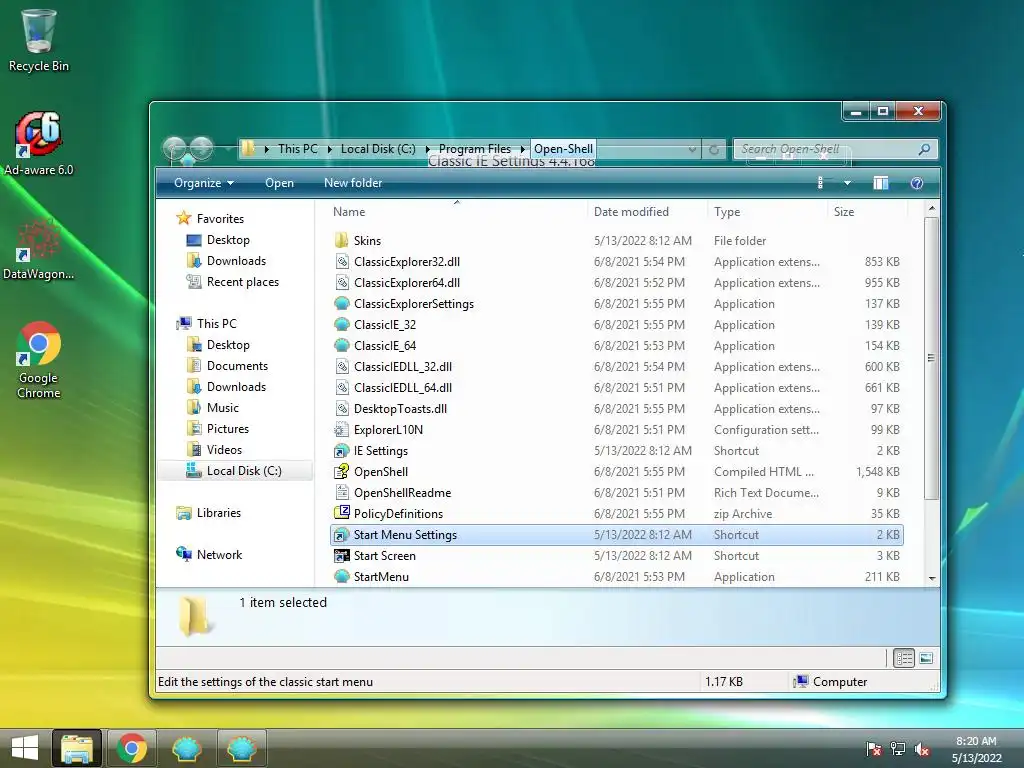Change the view layout icon

click(820, 183)
